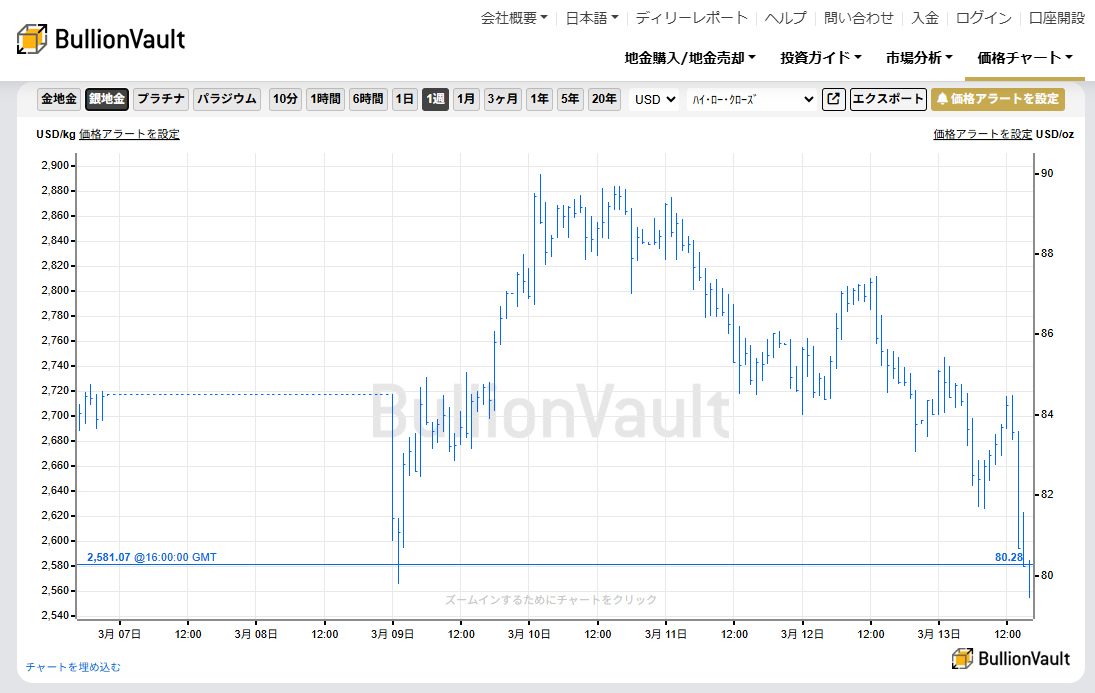
Task: Open the USD currency dropdown
Action: [x=653, y=99]
